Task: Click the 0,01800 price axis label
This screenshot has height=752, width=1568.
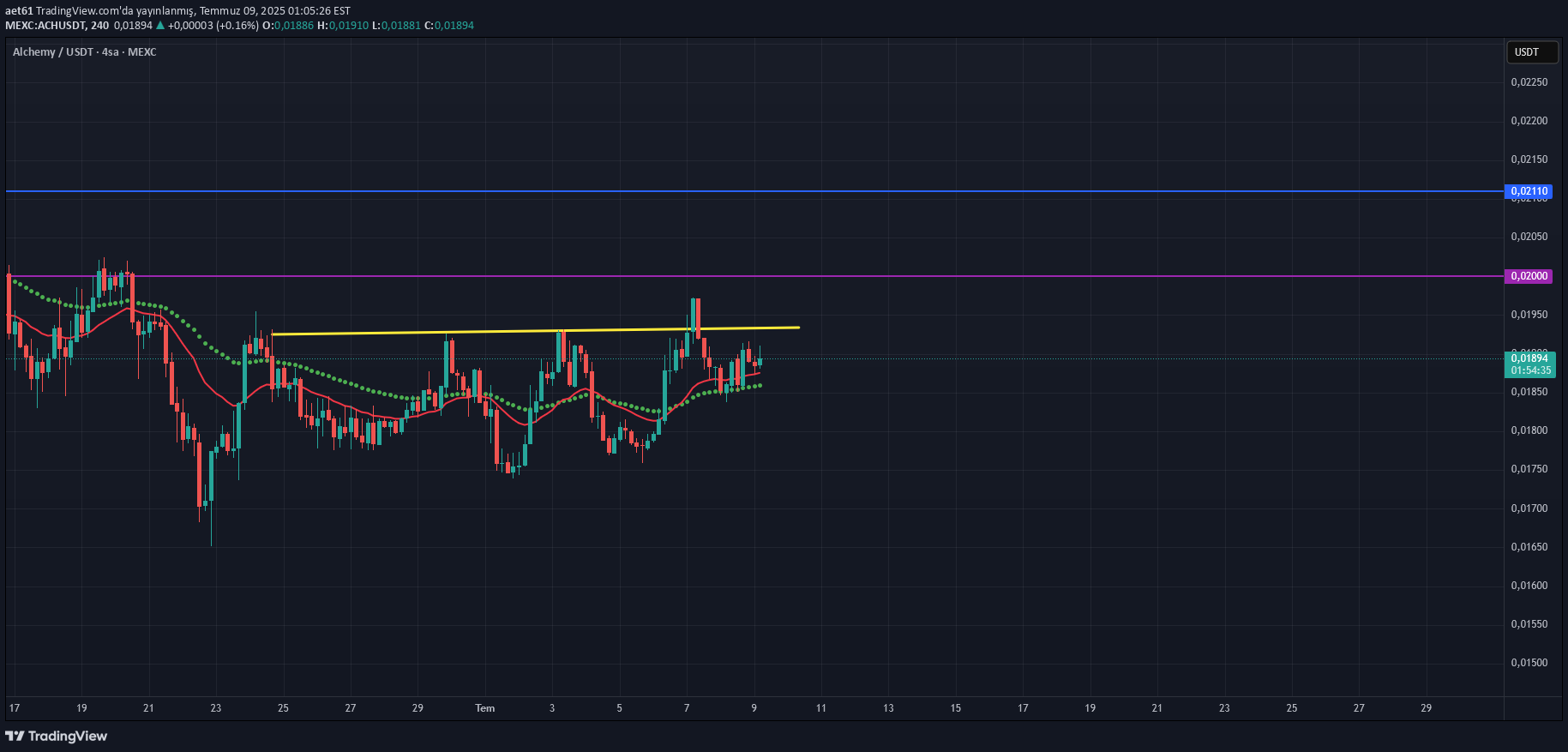Action: tap(1529, 430)
